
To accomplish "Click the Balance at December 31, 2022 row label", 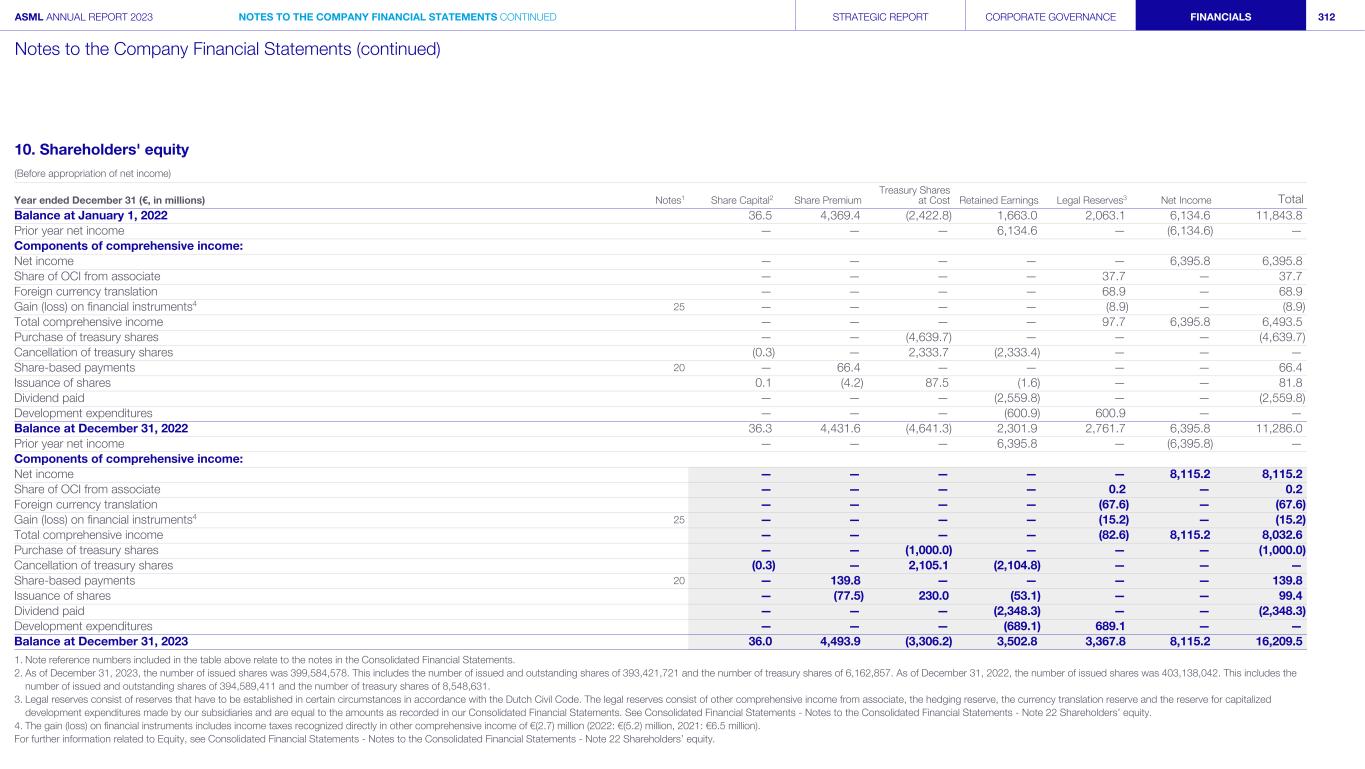I will click(x=101, y=428).
